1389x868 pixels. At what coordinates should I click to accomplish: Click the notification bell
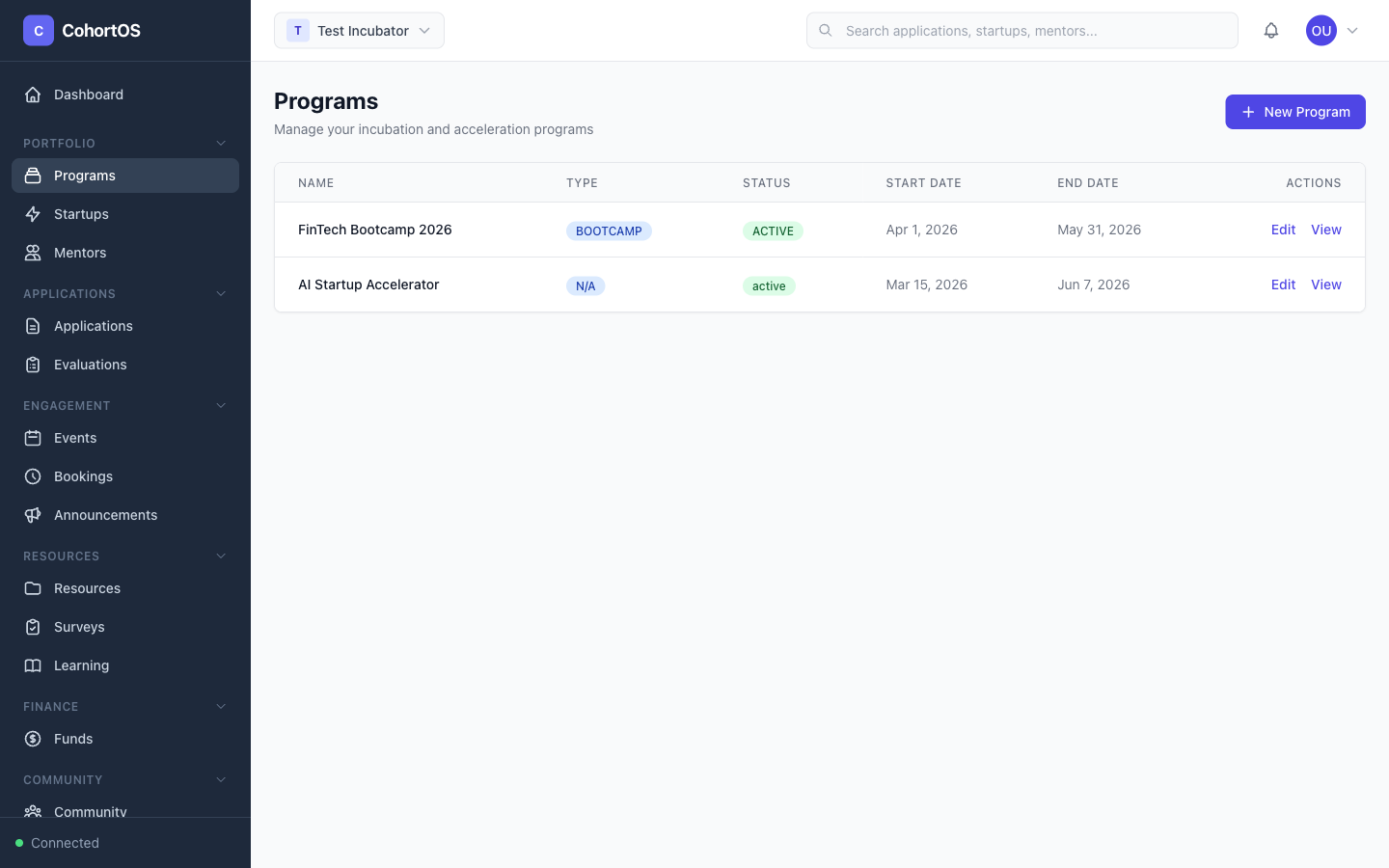click(x=1271, y=30)
